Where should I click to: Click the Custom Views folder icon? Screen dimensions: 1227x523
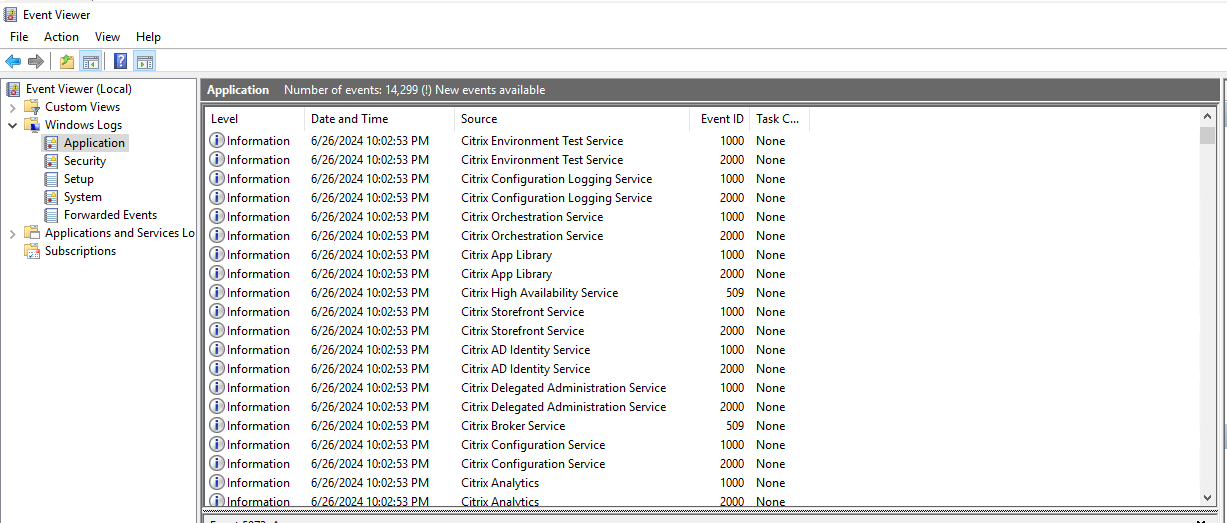tap(33, 107)
